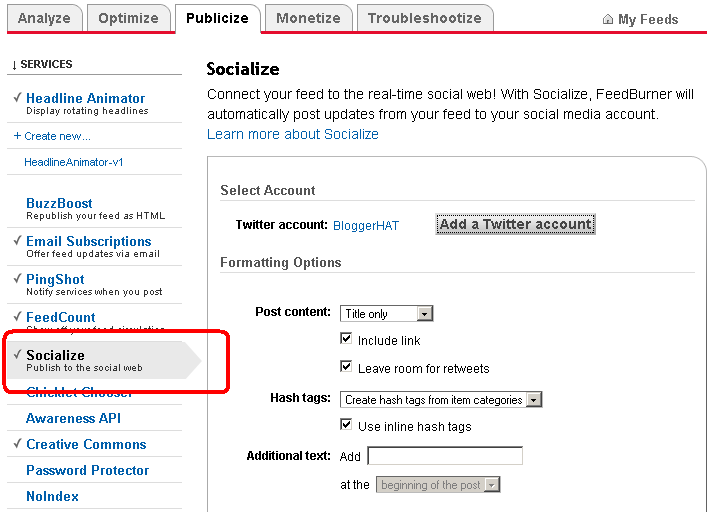This screenshot has height=512, width=710.
Task: Open the 'Hash tags' dropdown
Action: tap(440, 400)
